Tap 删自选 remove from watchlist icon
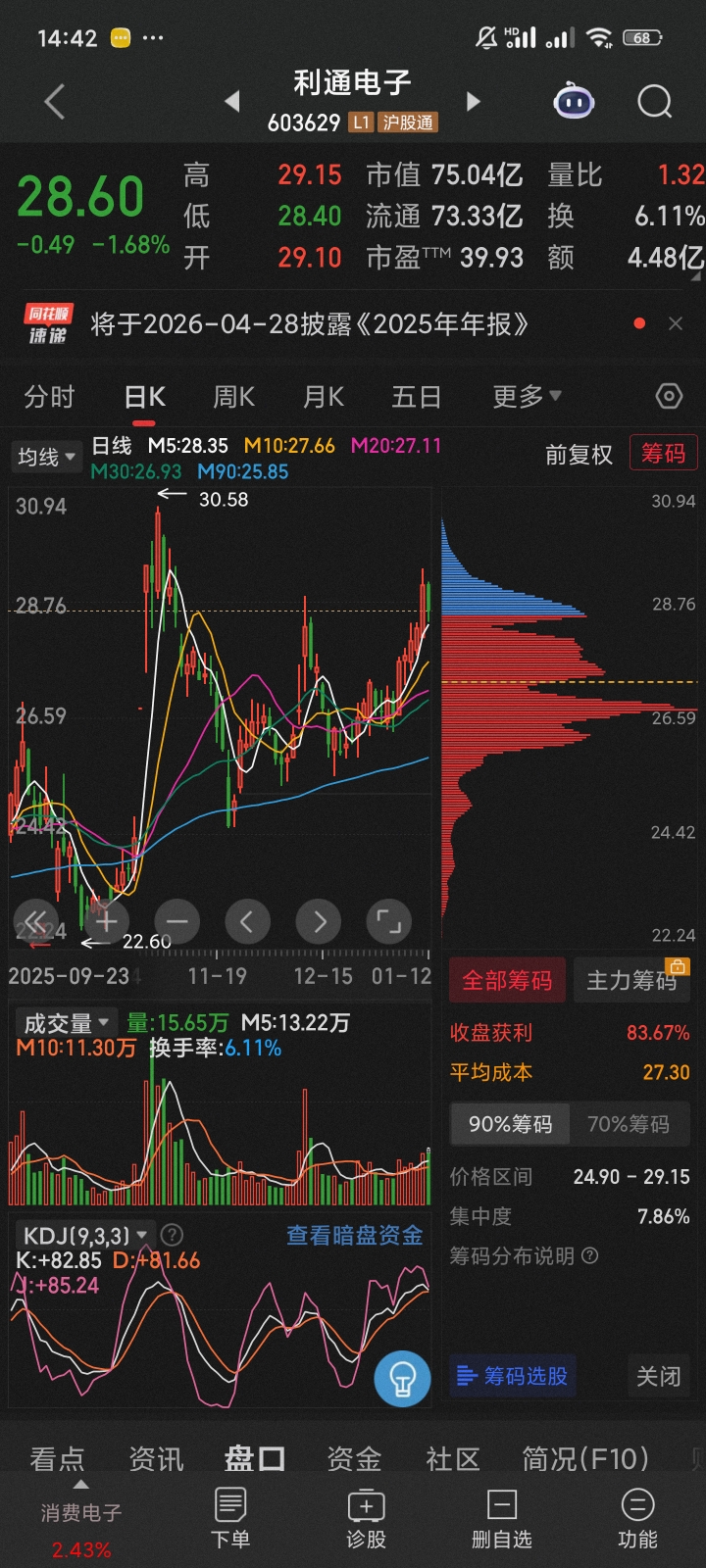Image resolution: width=706 pixels, height=1568 pixels. point(501,1518)
